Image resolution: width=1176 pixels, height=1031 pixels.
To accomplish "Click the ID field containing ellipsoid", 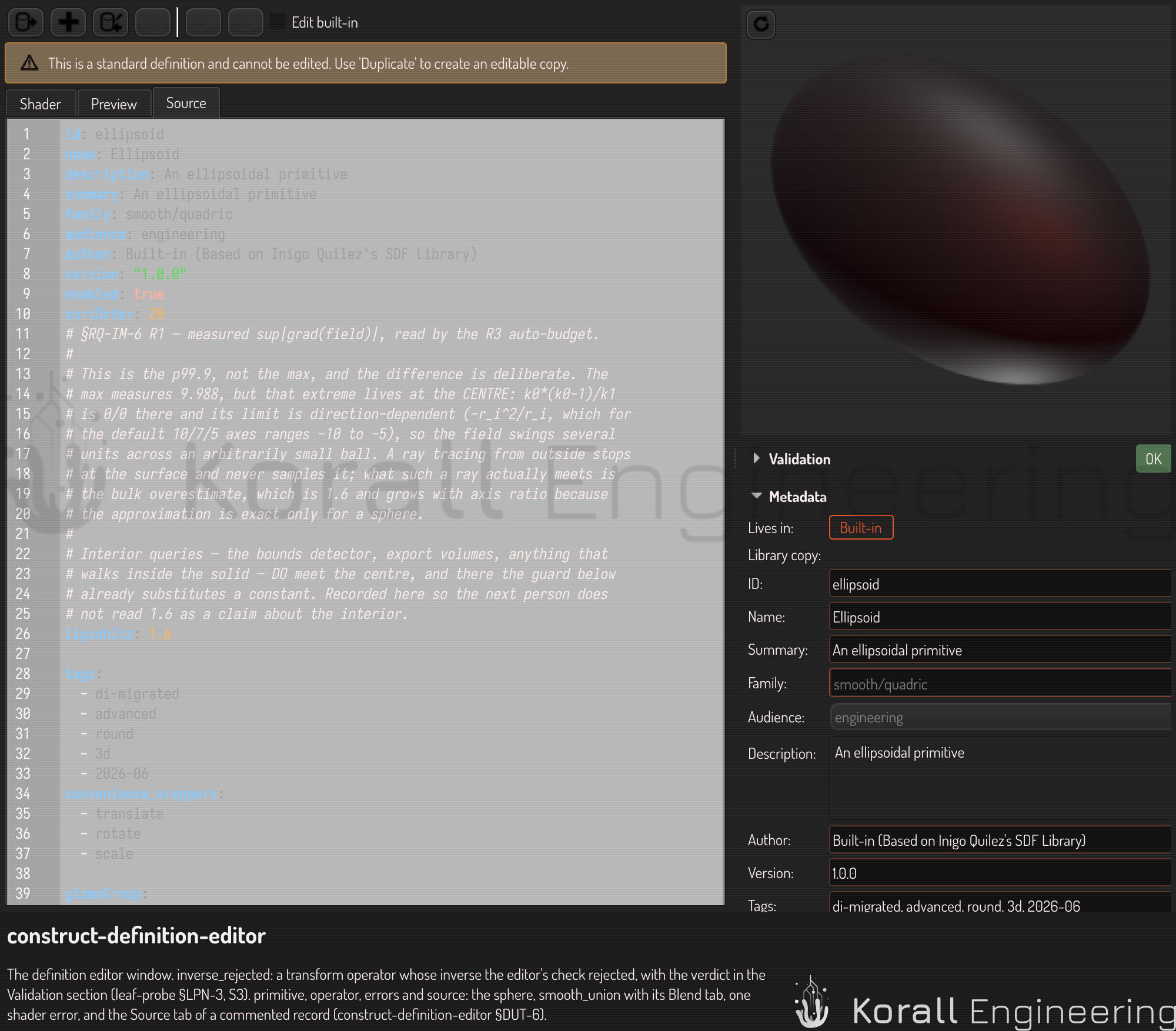I will [x=1000, y=584].
